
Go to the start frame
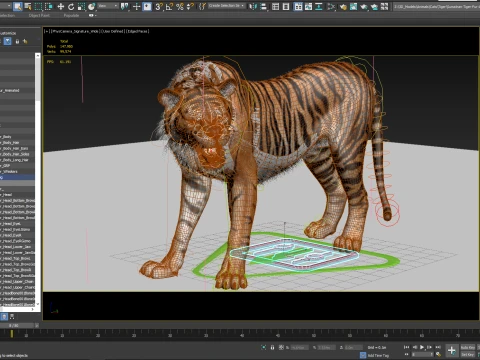click(406, 347)
